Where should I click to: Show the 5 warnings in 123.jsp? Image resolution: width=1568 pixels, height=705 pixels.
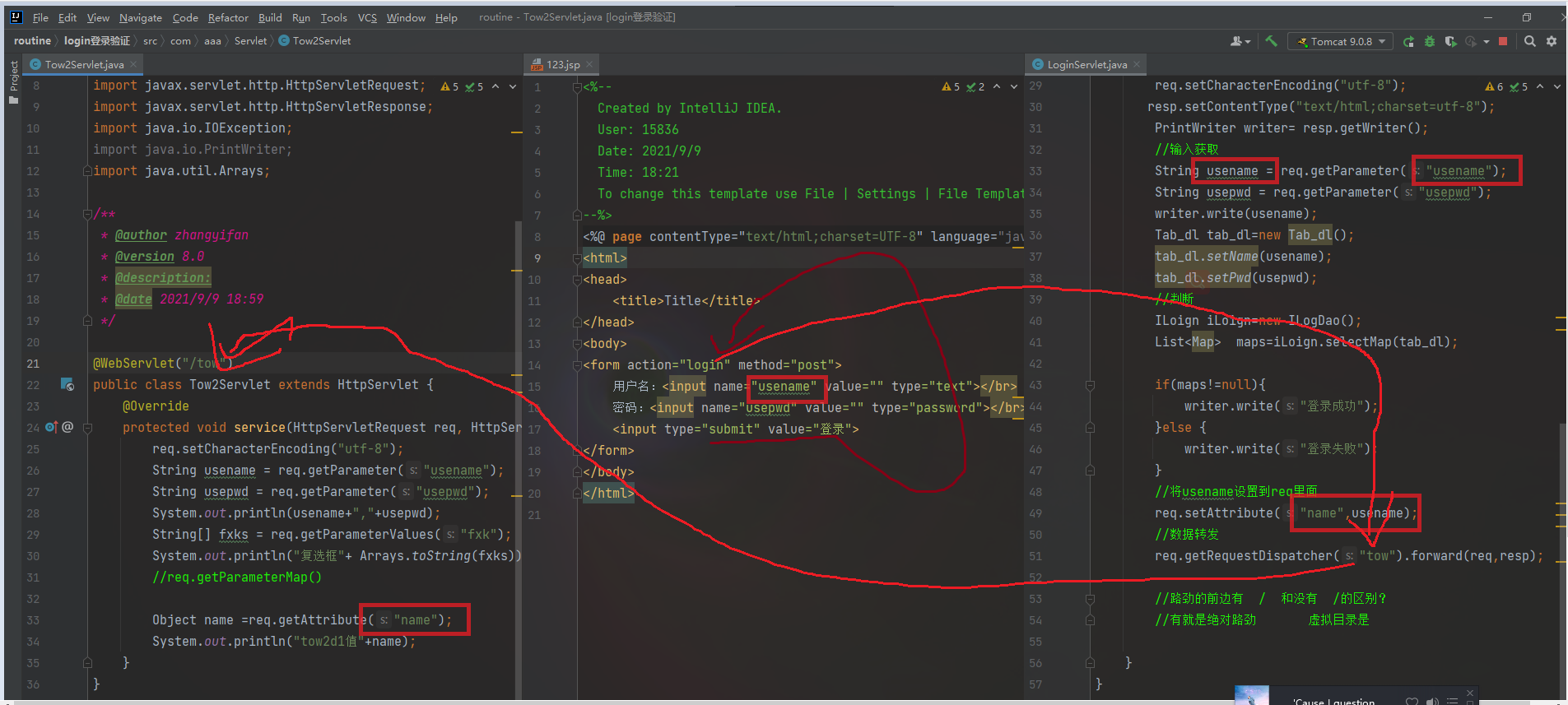(951, 86)
